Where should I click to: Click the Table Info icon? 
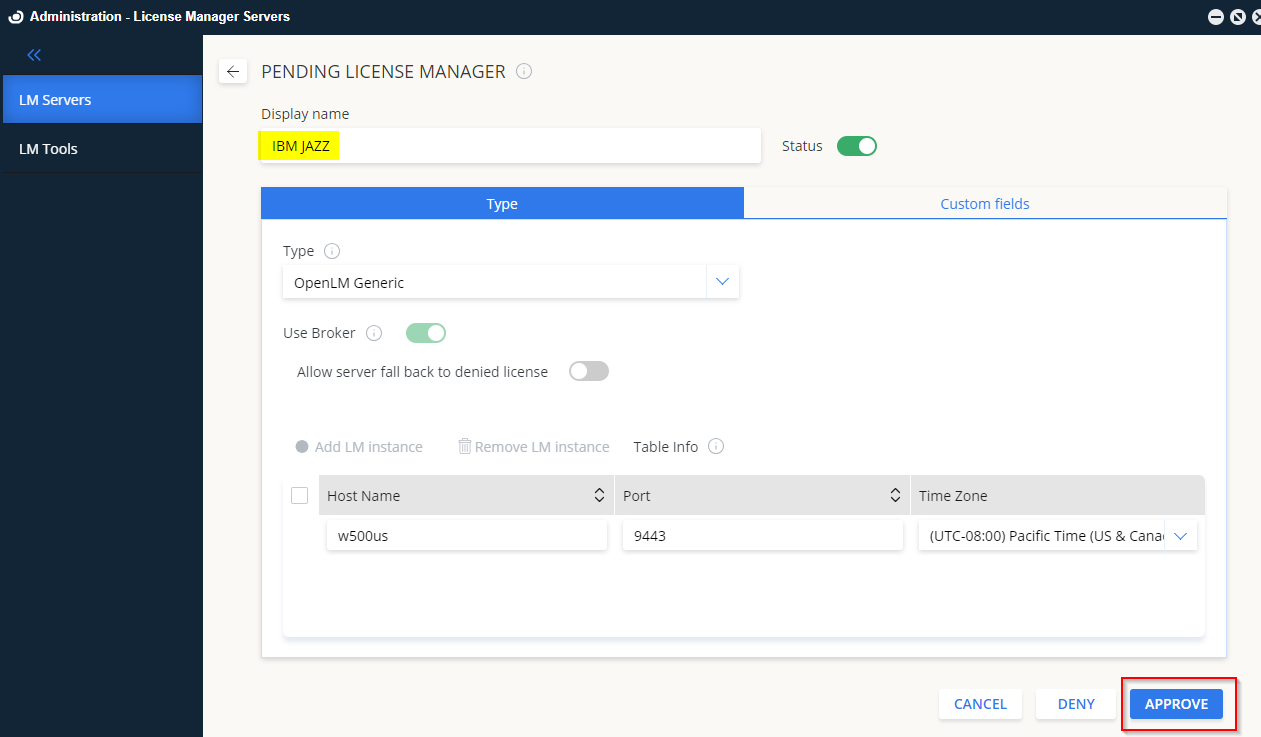pyautogui.click(x=716, y=447)
